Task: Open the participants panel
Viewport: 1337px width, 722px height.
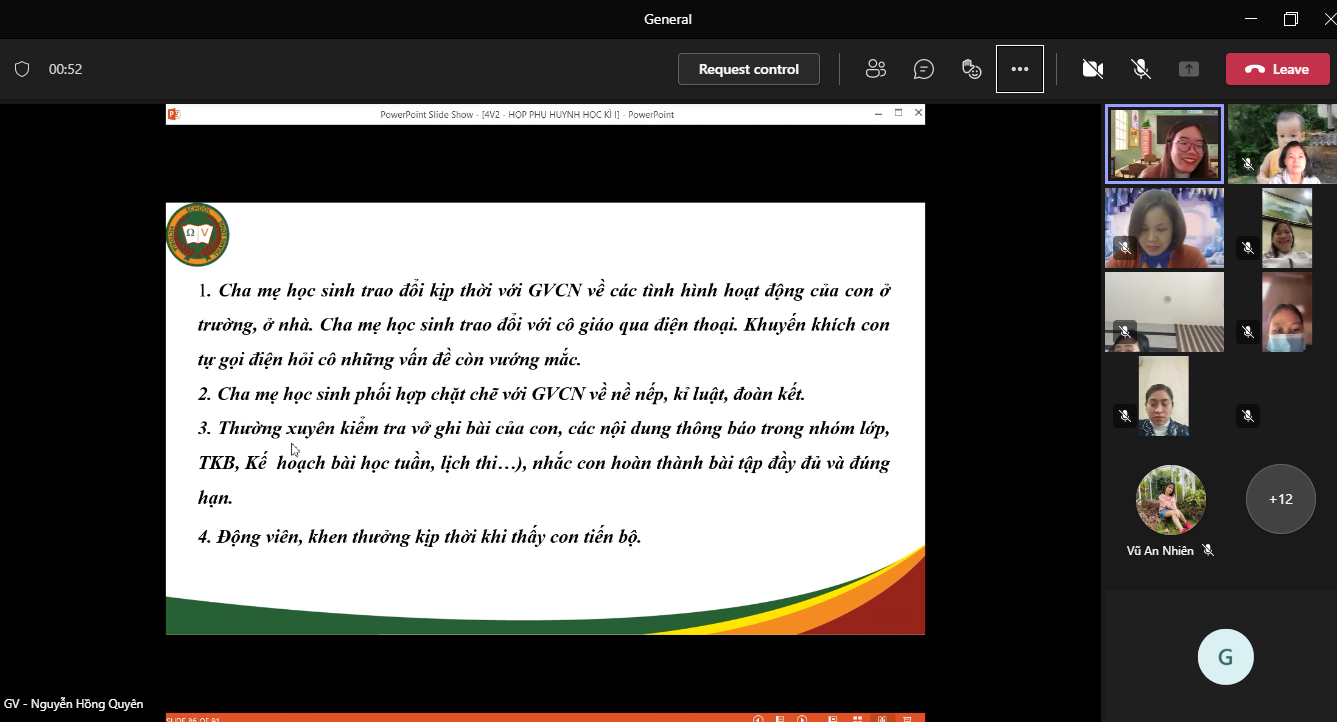Action: (876, 69)
